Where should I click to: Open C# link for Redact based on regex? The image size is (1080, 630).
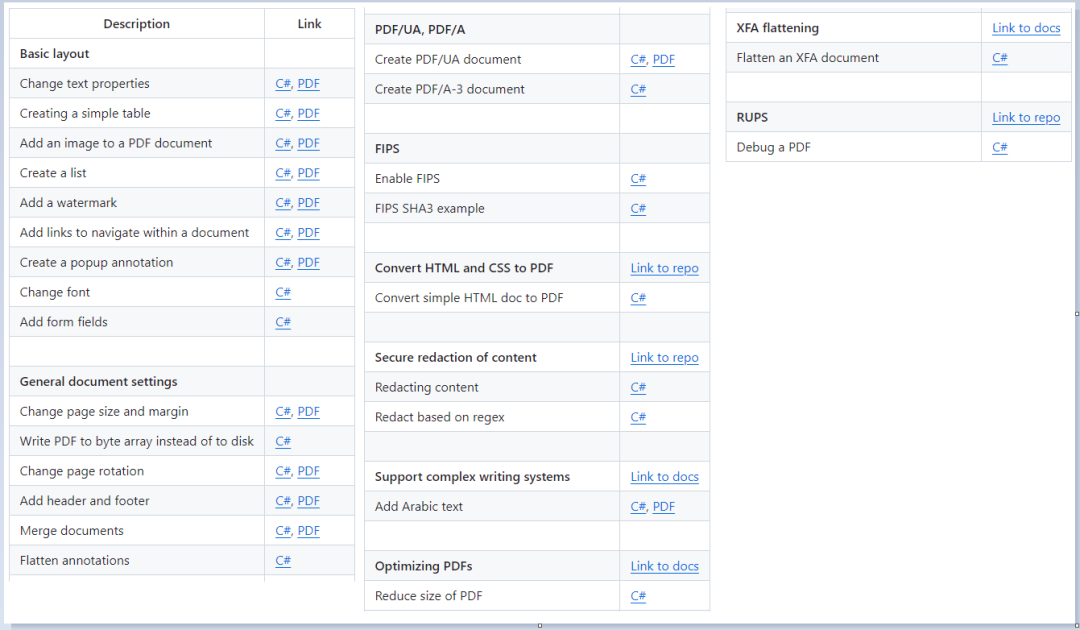click(x=638, y=417)
